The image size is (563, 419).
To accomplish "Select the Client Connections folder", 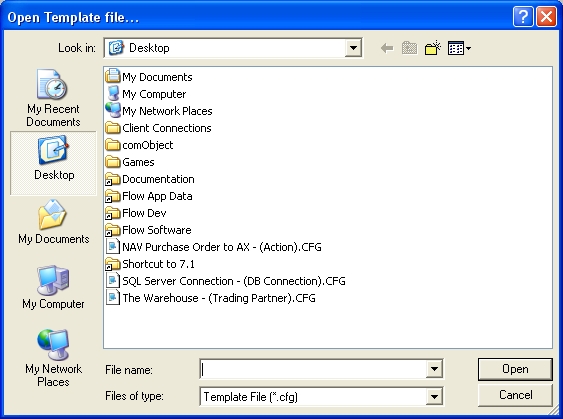I will point(159,128).
